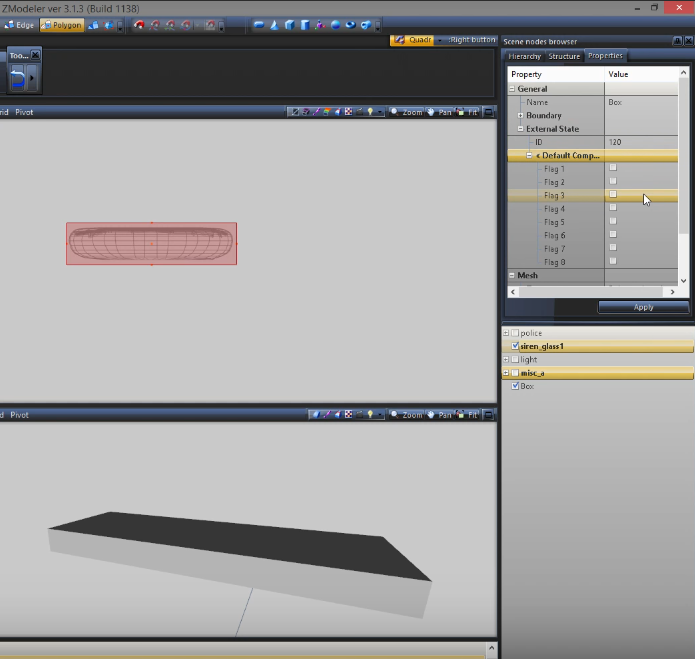Click the undo arrow in Tools panel

[17, 78]
